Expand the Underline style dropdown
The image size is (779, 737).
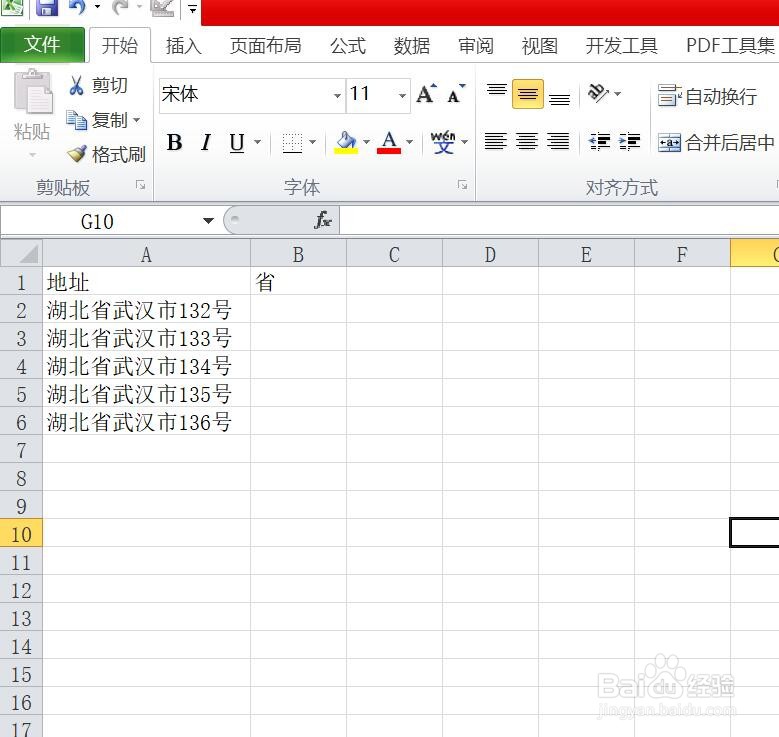click(x=257, y=143)
